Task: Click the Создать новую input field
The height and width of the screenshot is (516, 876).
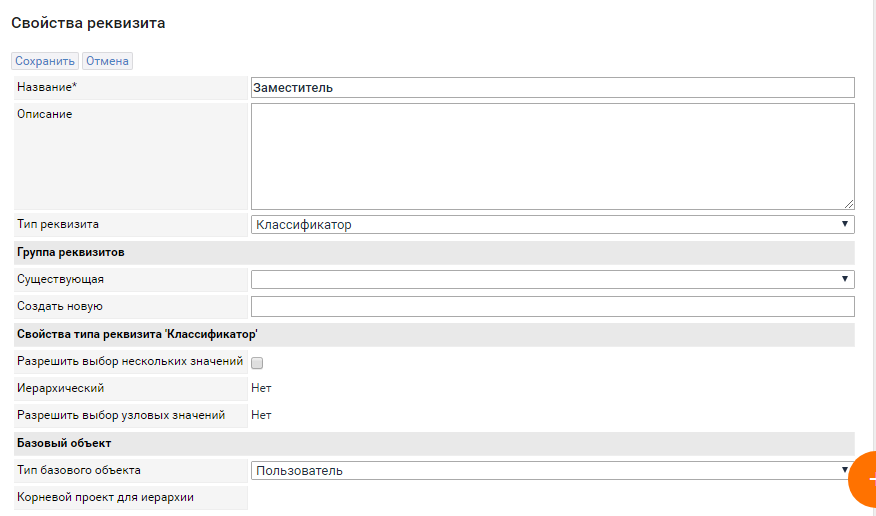Action: point(552,306)
